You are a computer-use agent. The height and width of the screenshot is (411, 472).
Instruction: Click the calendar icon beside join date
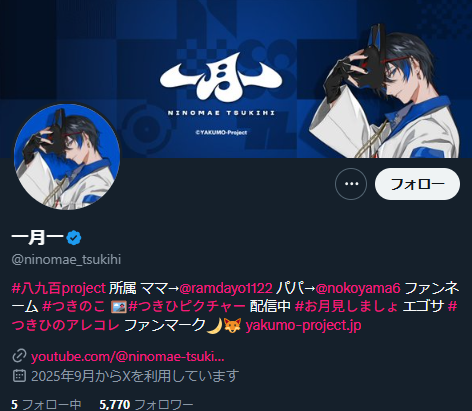19,376
